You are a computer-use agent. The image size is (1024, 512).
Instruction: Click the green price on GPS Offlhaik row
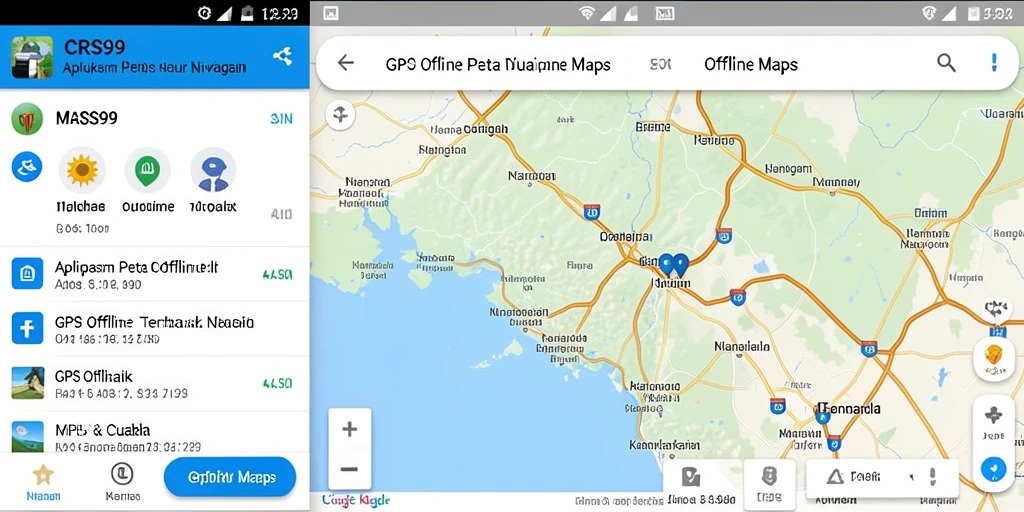click(277, 383)
